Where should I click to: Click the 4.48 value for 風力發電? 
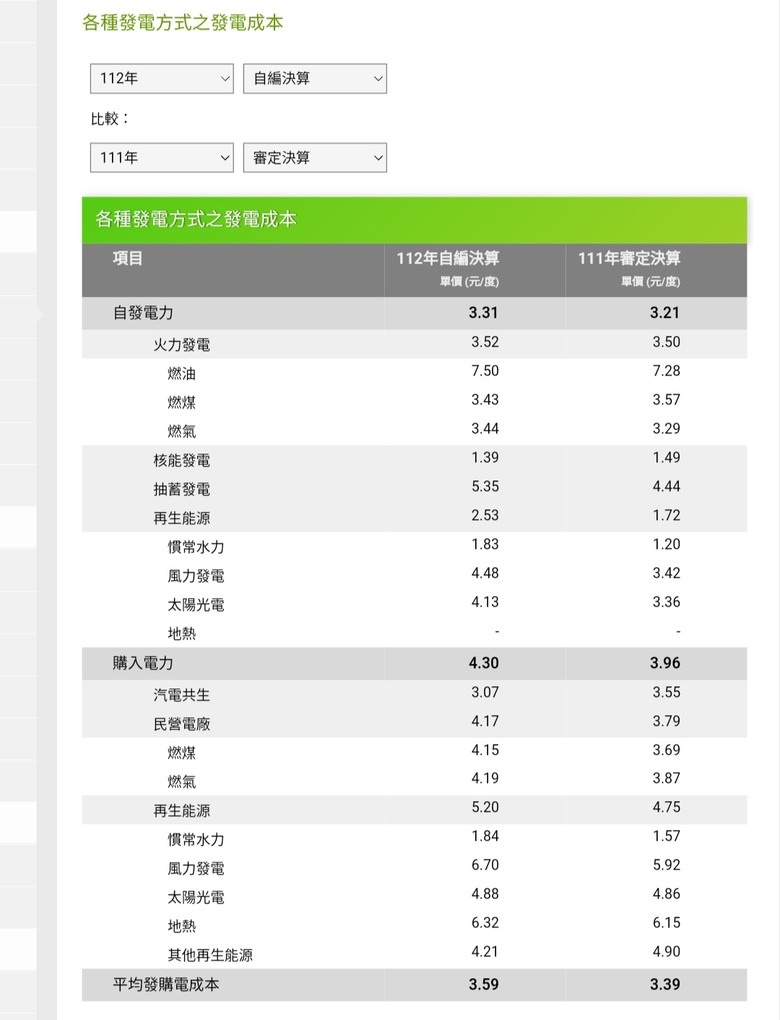point(485,573)
